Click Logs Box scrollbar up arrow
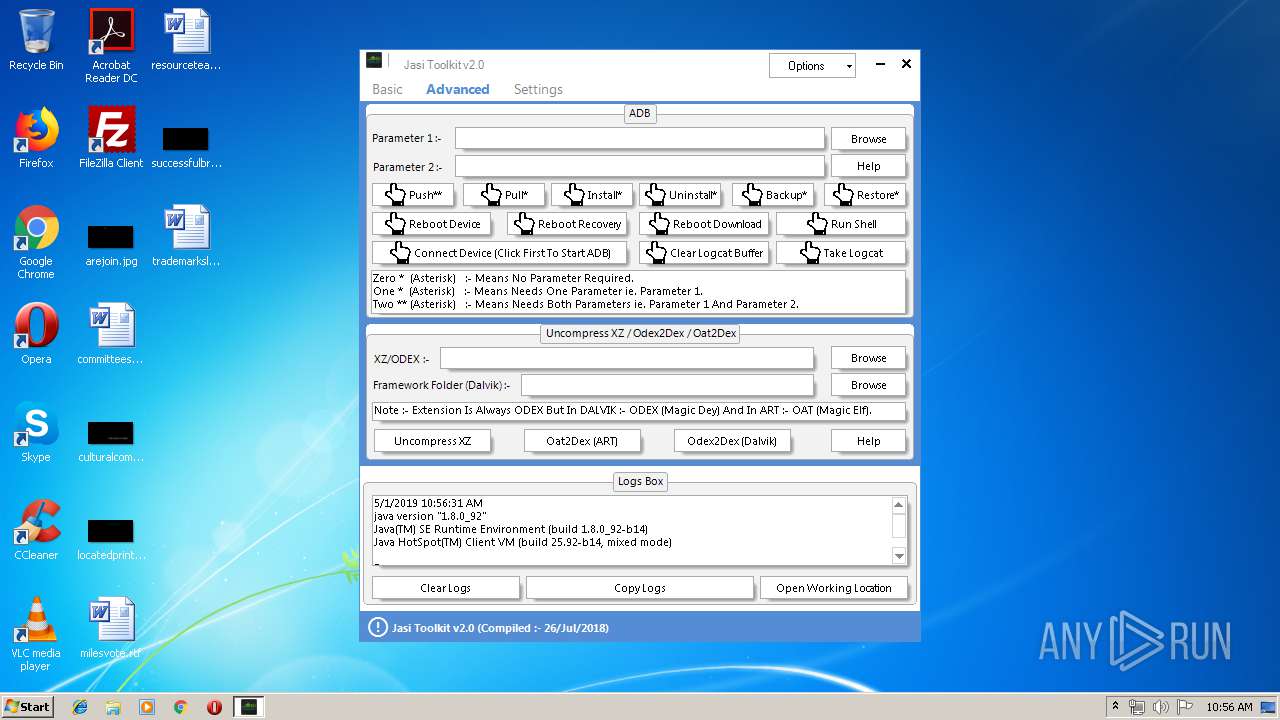Screen dimensions: 1280x720 (x=898, y=504)
